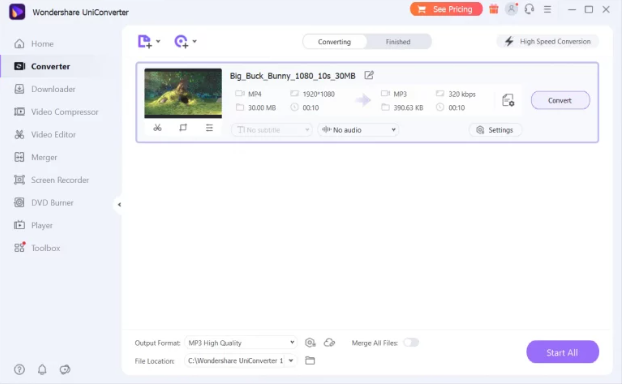Expand the No audio dropdown
Image resolution: width=624 pixels, height=389 pixels.
pyautogui.click(x=358, y=130)
